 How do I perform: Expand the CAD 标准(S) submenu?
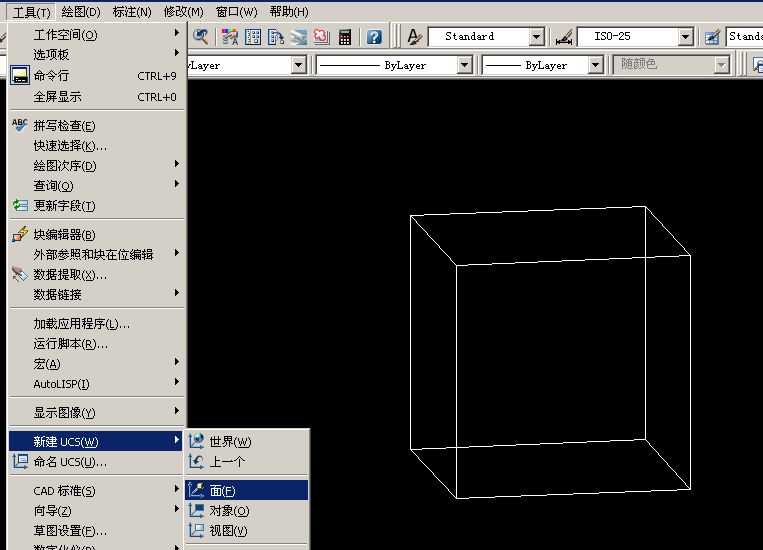(97, 491)
